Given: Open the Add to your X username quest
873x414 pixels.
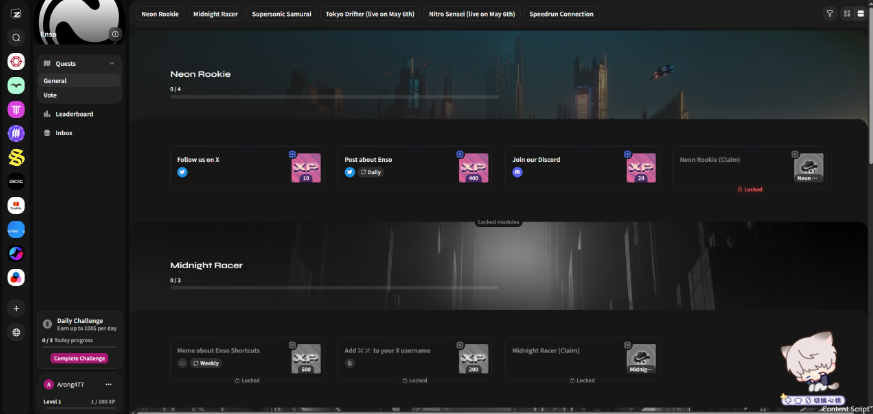Looking at the screenshot, I should (415, 359).
